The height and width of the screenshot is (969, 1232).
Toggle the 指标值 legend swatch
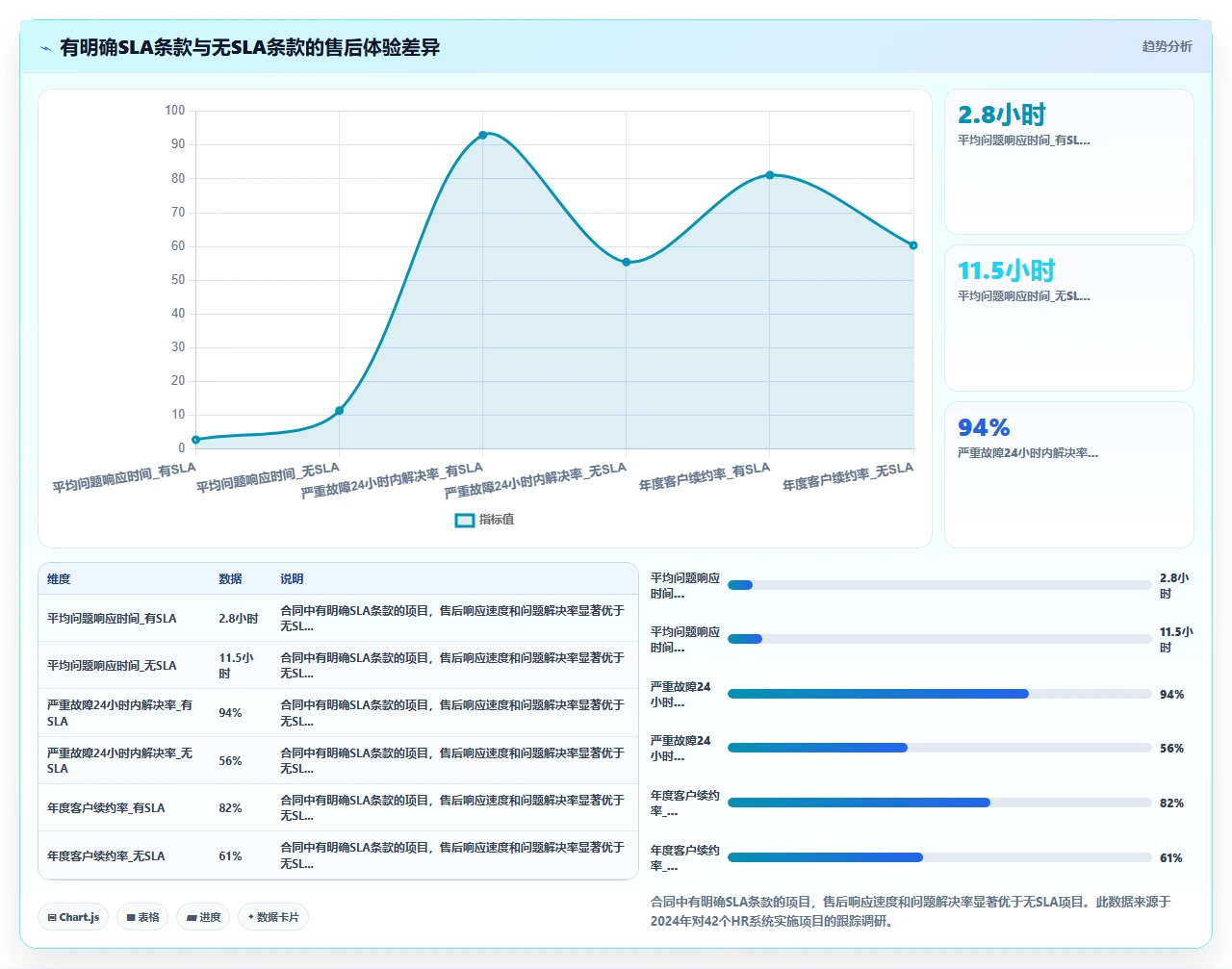point(465,520)
